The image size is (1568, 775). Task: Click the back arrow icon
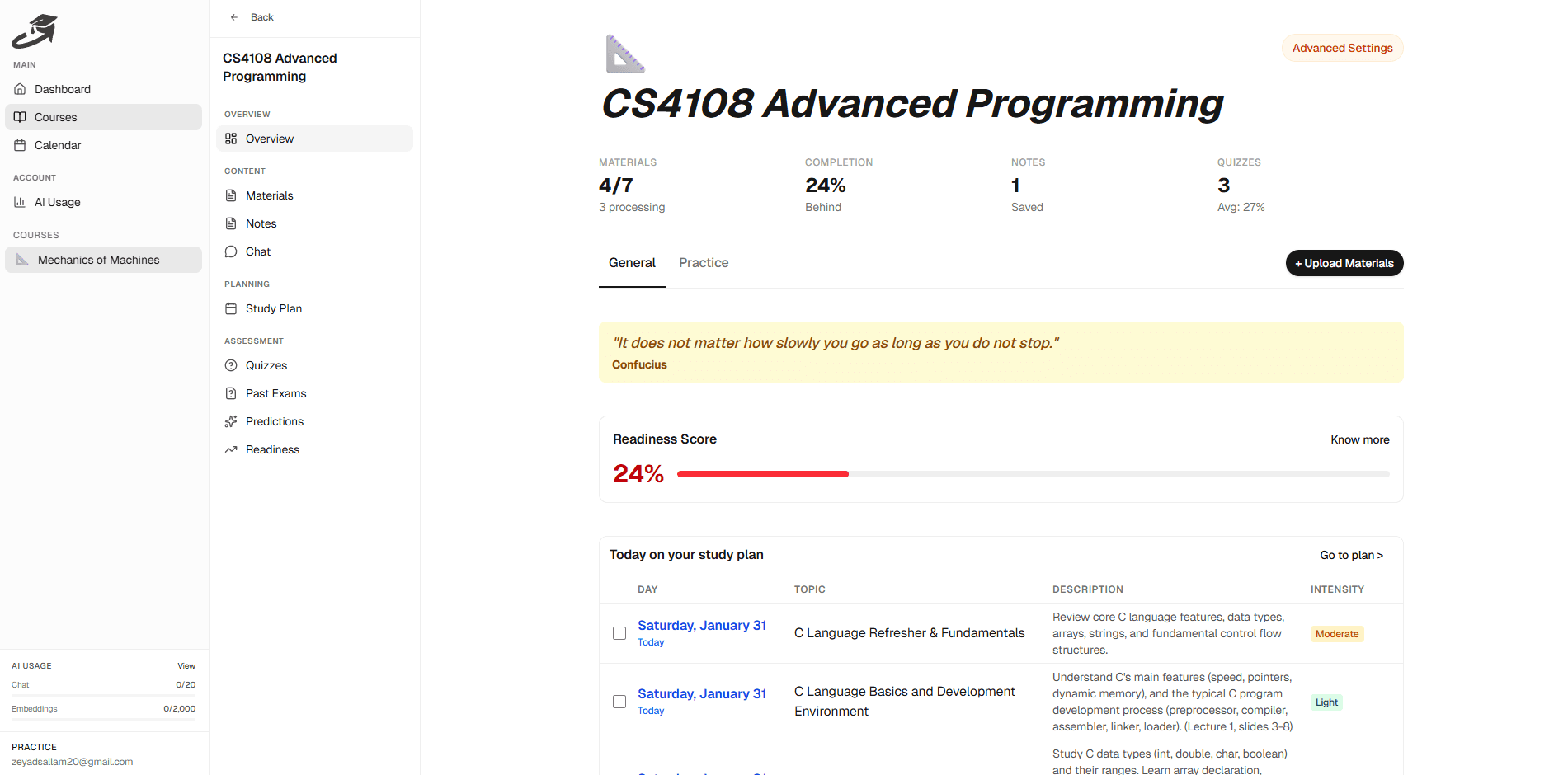coord(234,17)
